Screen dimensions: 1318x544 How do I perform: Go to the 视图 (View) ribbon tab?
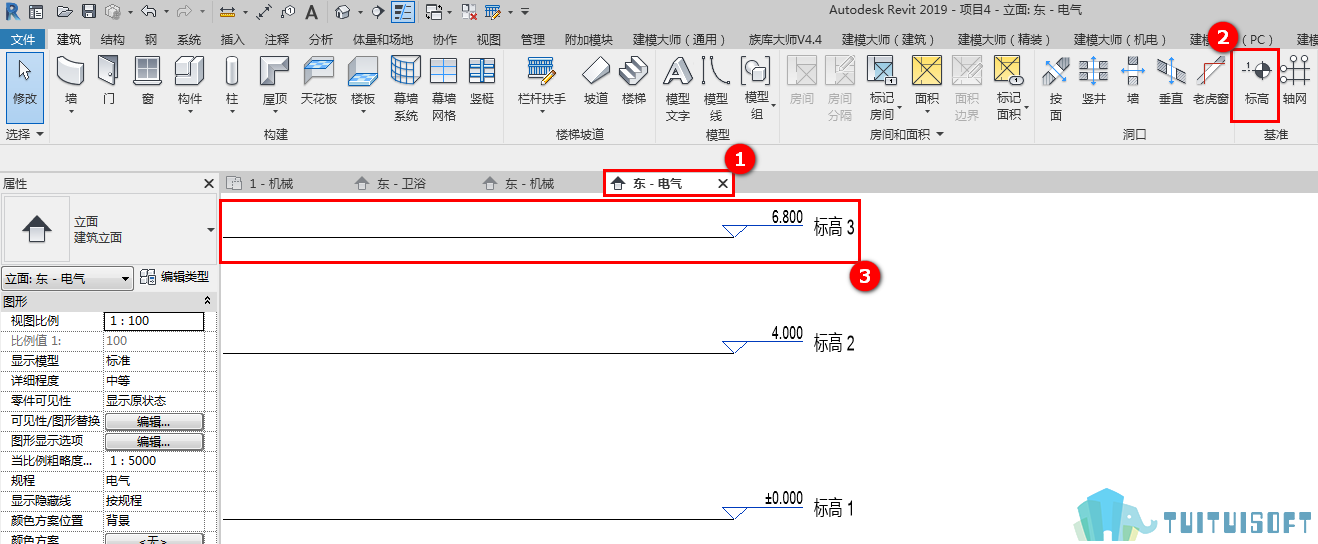pos(489,39)
